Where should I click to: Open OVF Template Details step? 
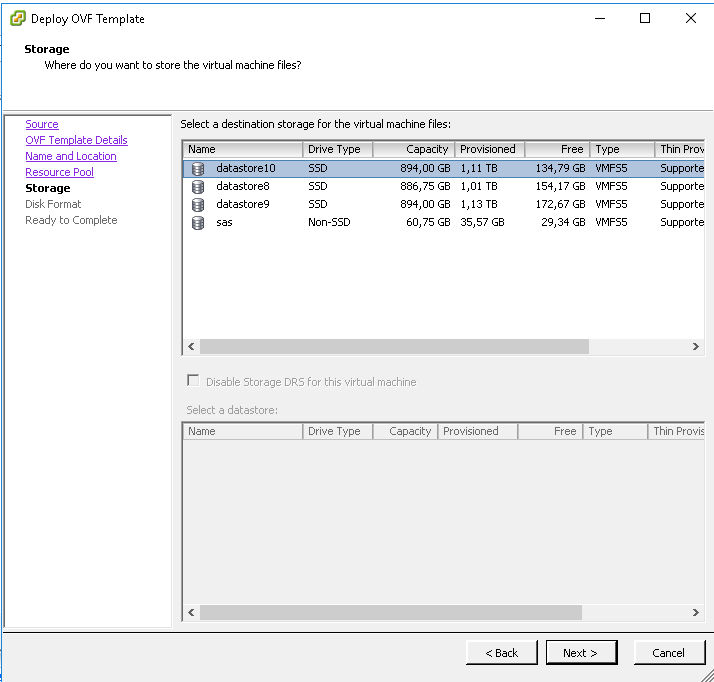point(76,140)
